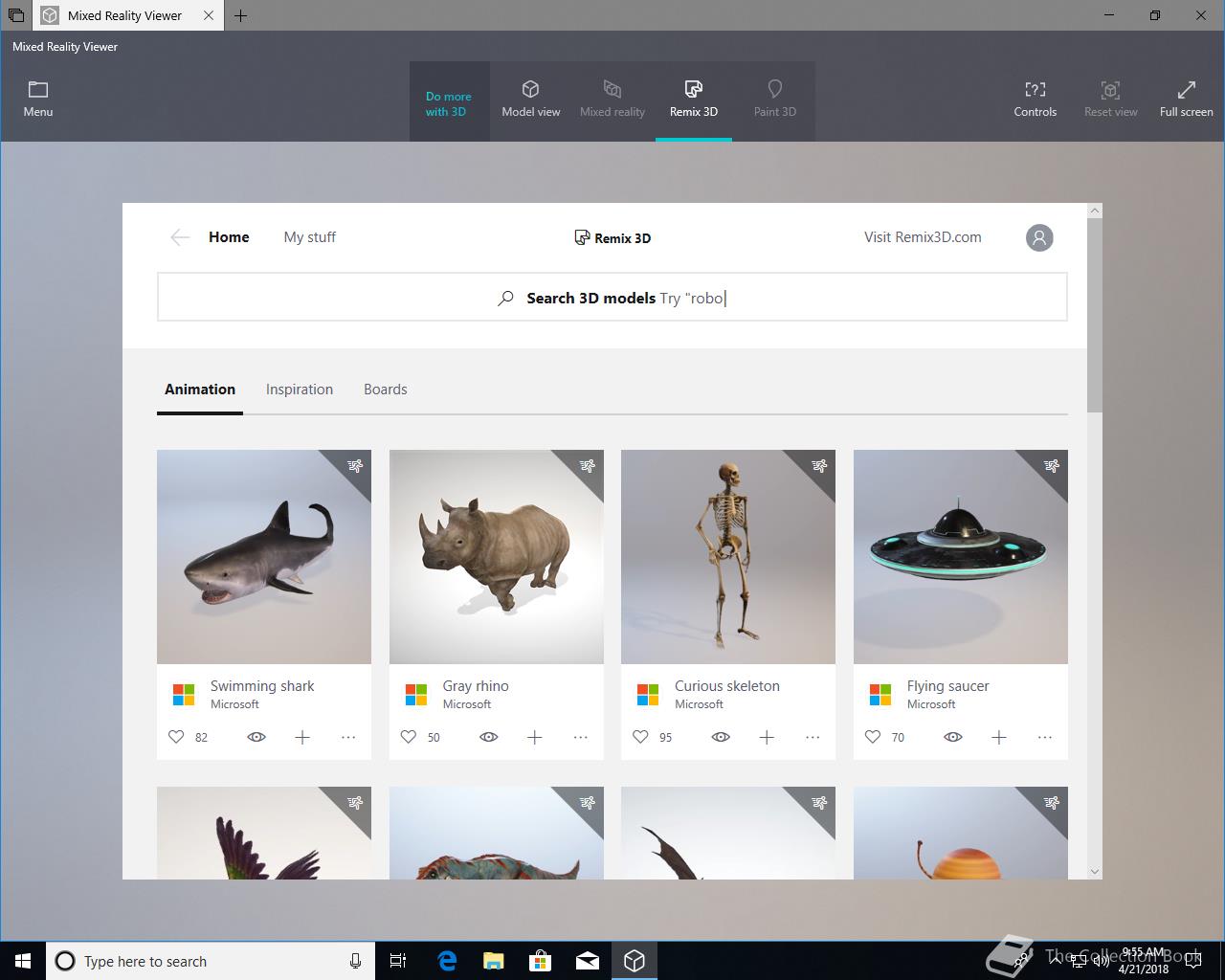
Task: Like the Swimming shark model
Action: point(176,737)
